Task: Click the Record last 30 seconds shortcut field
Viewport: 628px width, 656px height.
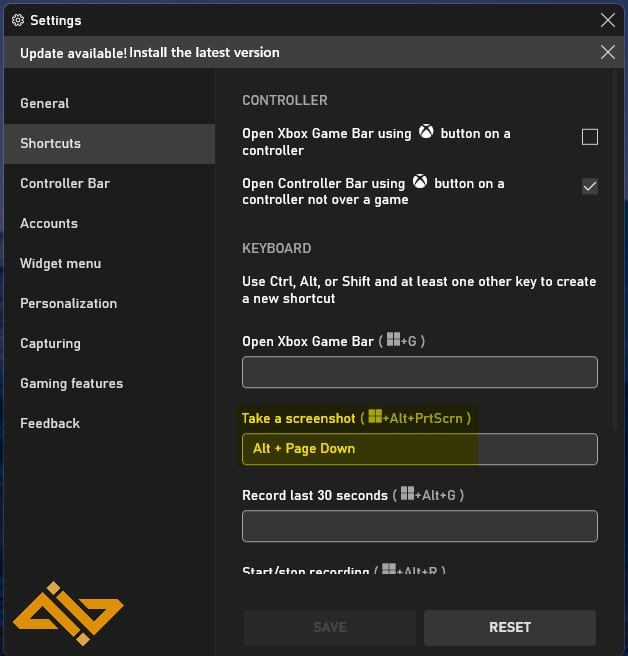Action: point(420,526)
